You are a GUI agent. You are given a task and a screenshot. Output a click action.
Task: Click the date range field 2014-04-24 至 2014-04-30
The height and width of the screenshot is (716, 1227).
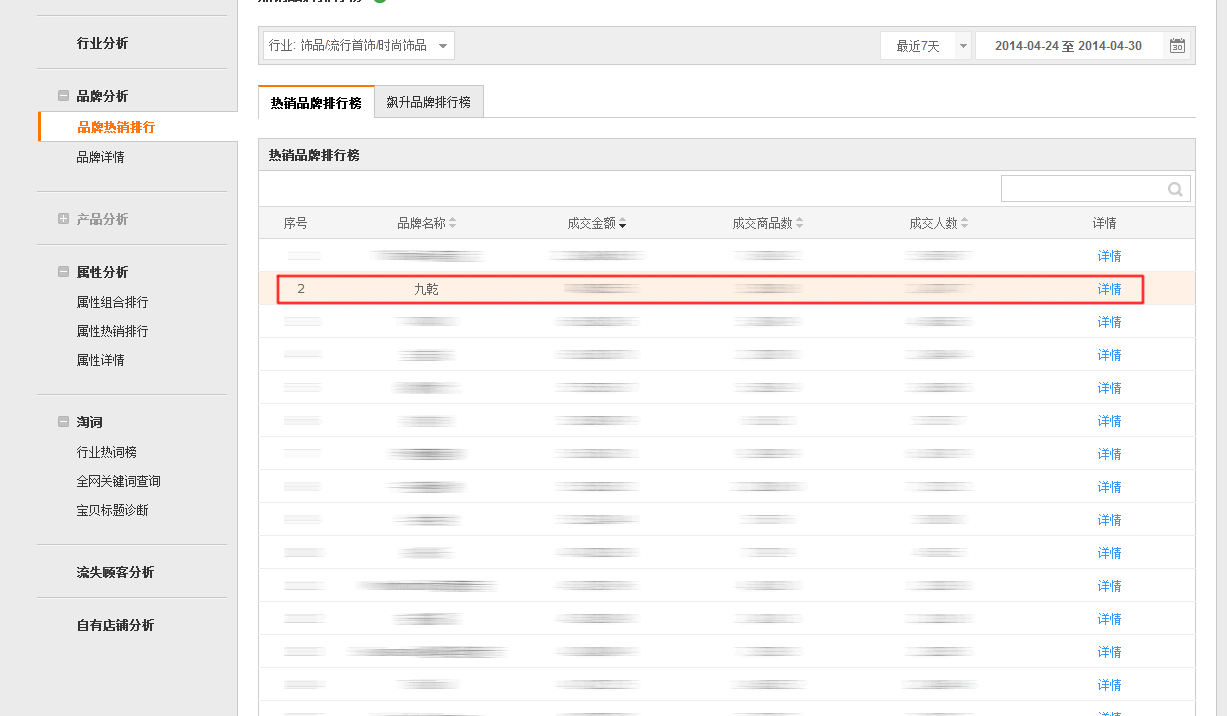1069,46
